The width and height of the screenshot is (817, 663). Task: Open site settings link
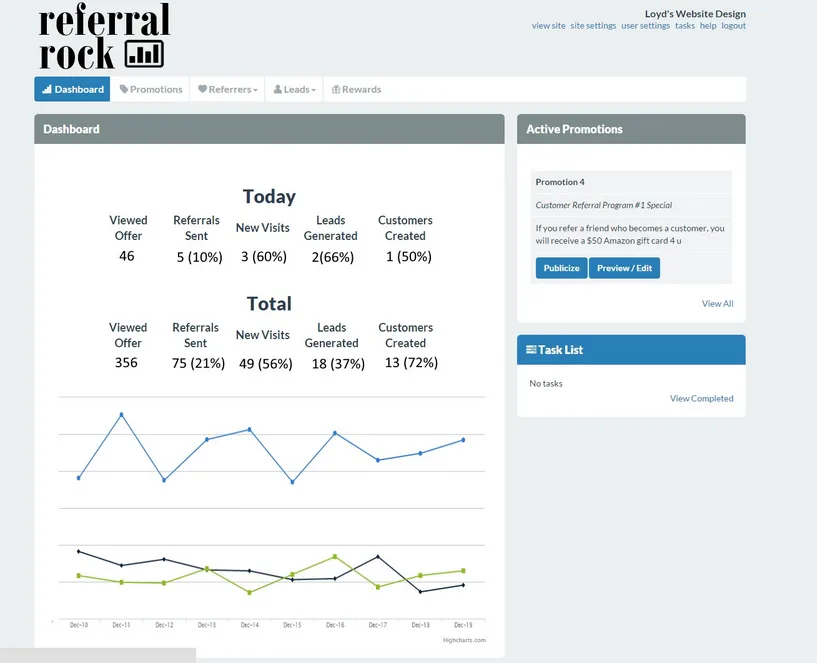pyautogui.click(x=593, y=26)
